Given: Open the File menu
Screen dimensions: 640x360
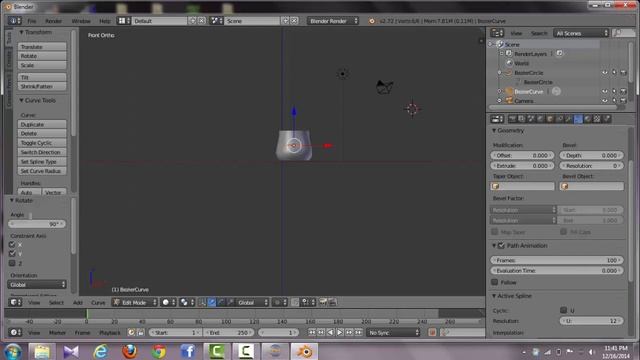Looking at the screenshot, I should point(32,21).
